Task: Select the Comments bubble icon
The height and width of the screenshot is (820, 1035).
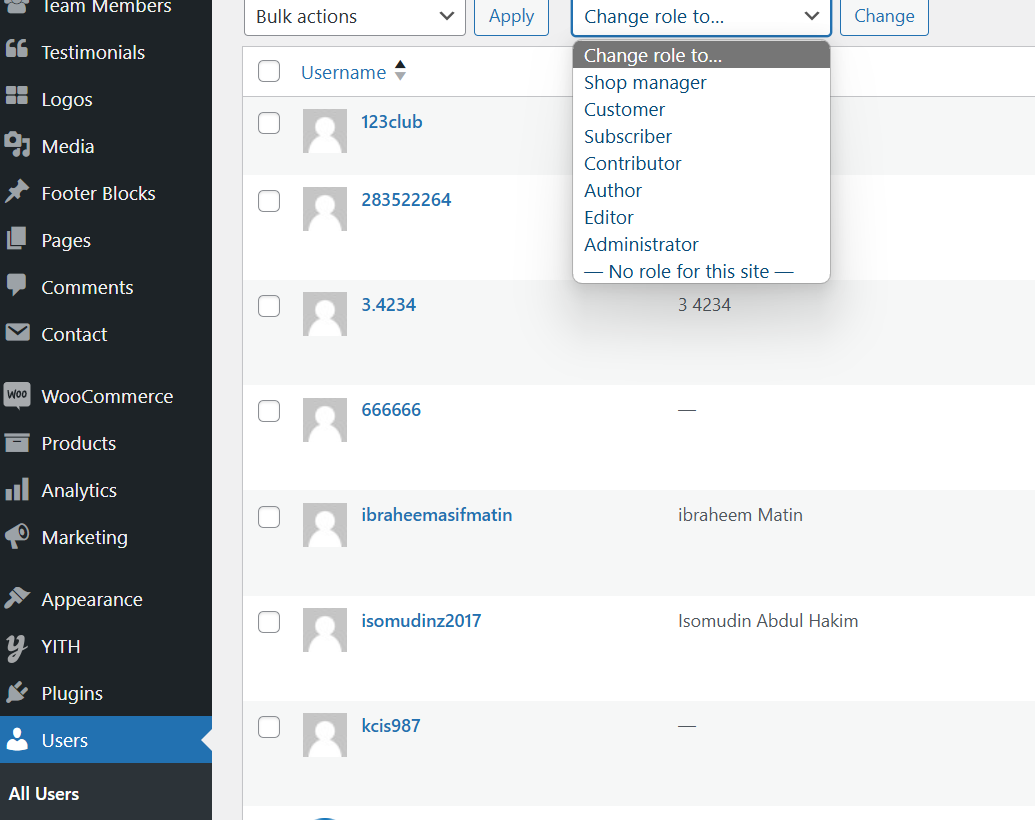Action: pyautogui.click(x=18, y=287)
